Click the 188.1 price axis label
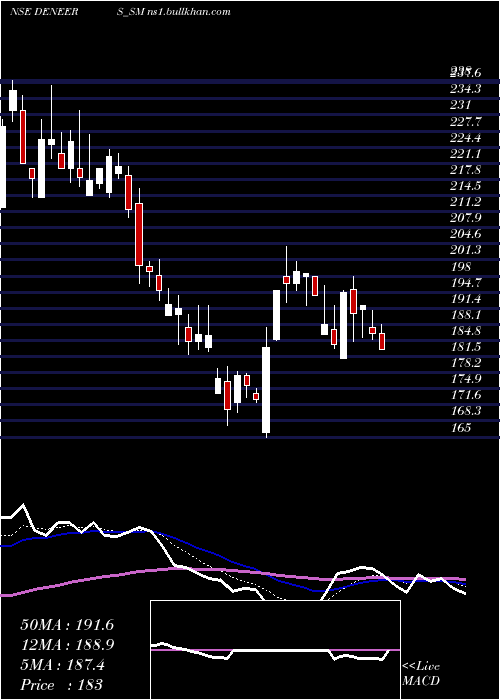 pyautogui.click(x=466, y=315)
